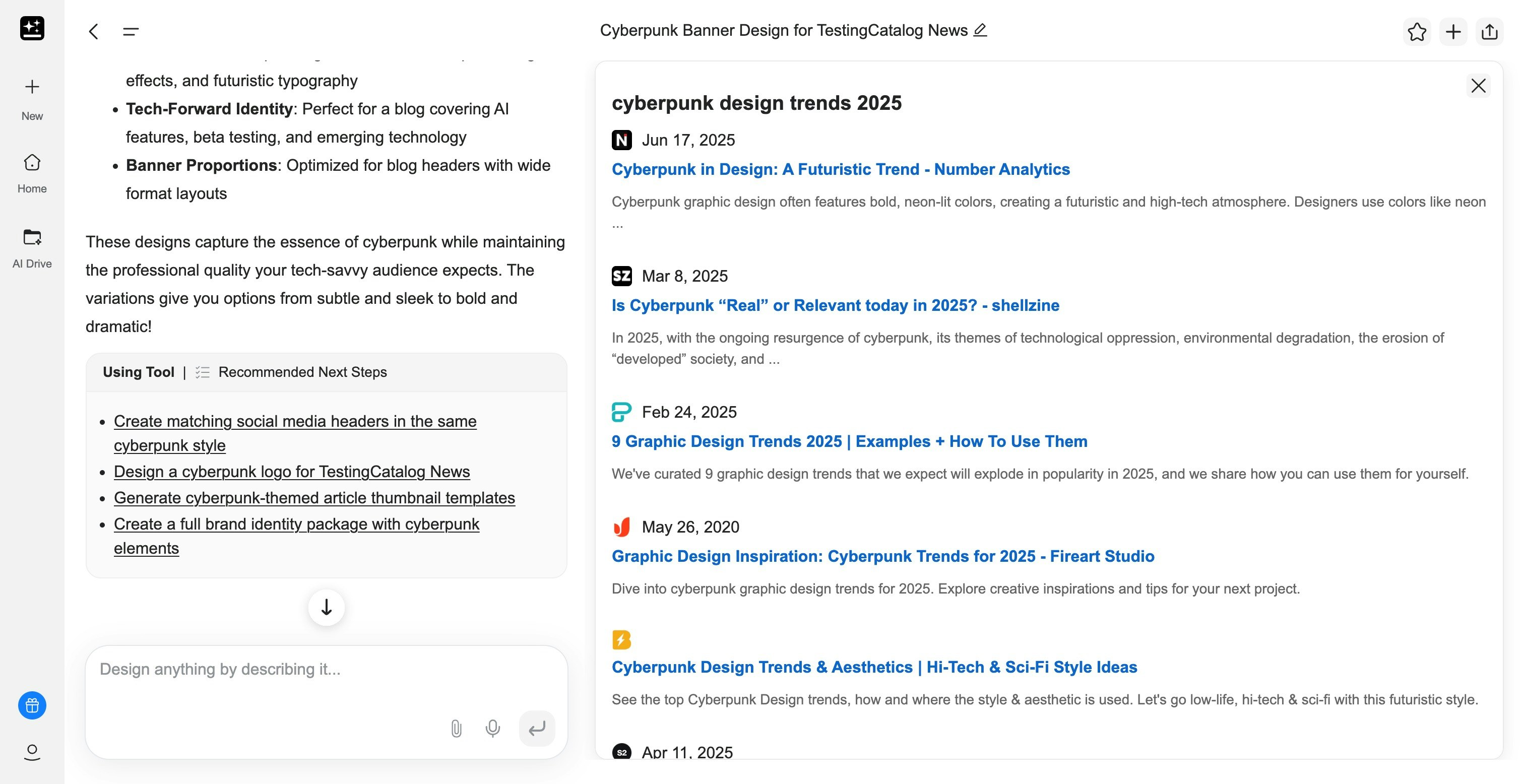Toggle the sidebar menu icon
The image size is (1524, 784).
click(x=131, y=31)
